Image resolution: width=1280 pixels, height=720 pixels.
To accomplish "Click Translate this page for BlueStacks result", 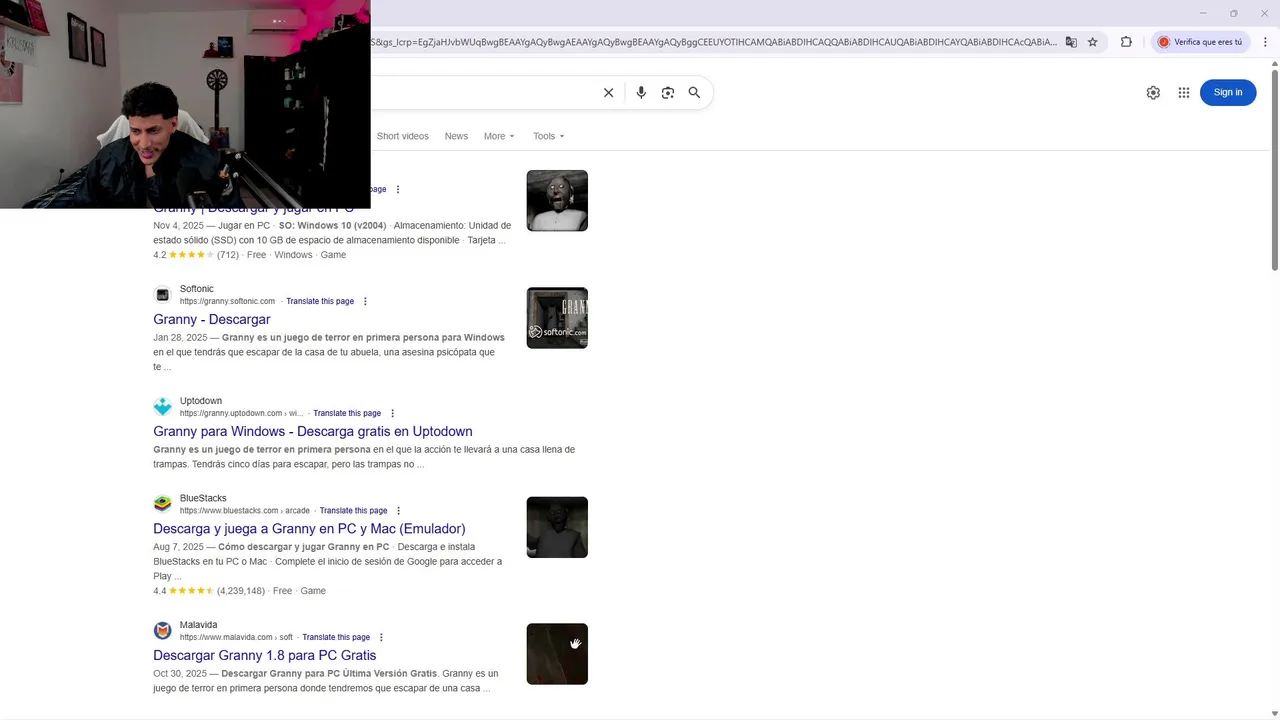I will (x=353, y=511).
